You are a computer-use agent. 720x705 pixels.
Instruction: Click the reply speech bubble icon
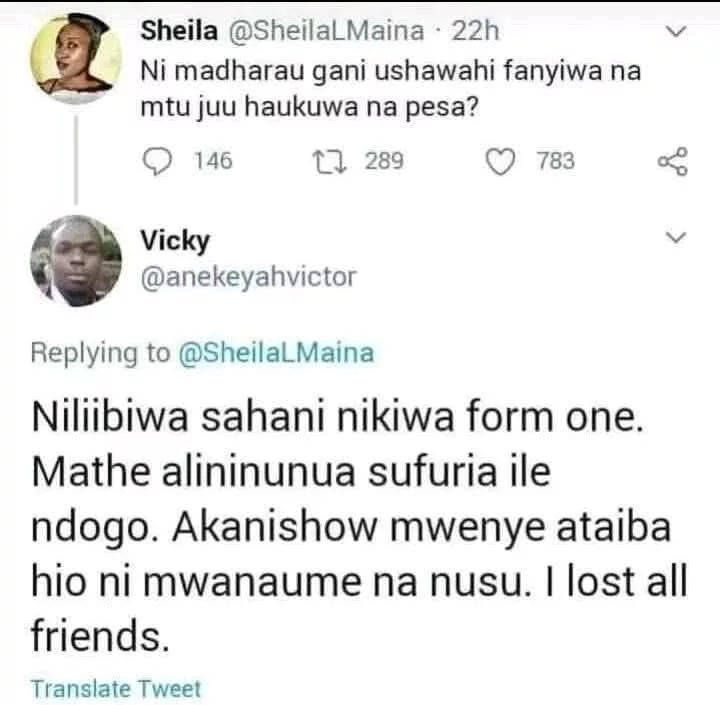point(157,161)
